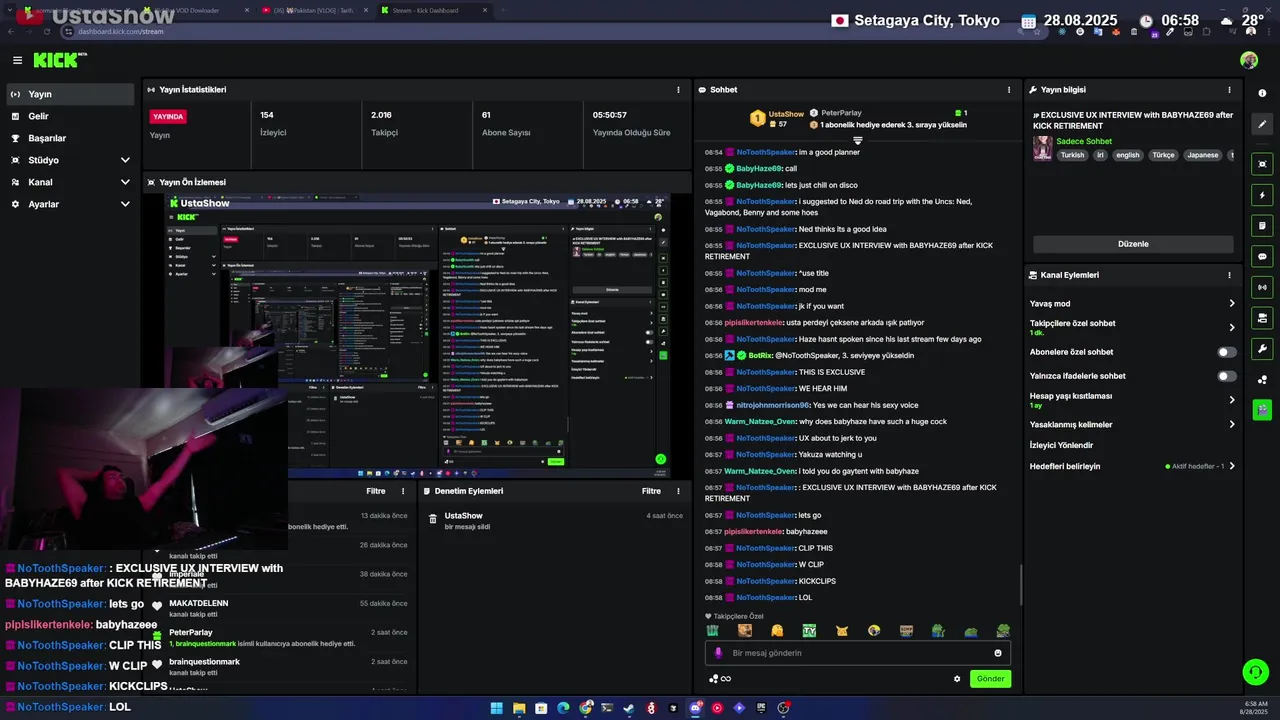Open Yasaklanmış kelimeler list
This screenshot has width=1280, height=720.
coord(1133,424)
